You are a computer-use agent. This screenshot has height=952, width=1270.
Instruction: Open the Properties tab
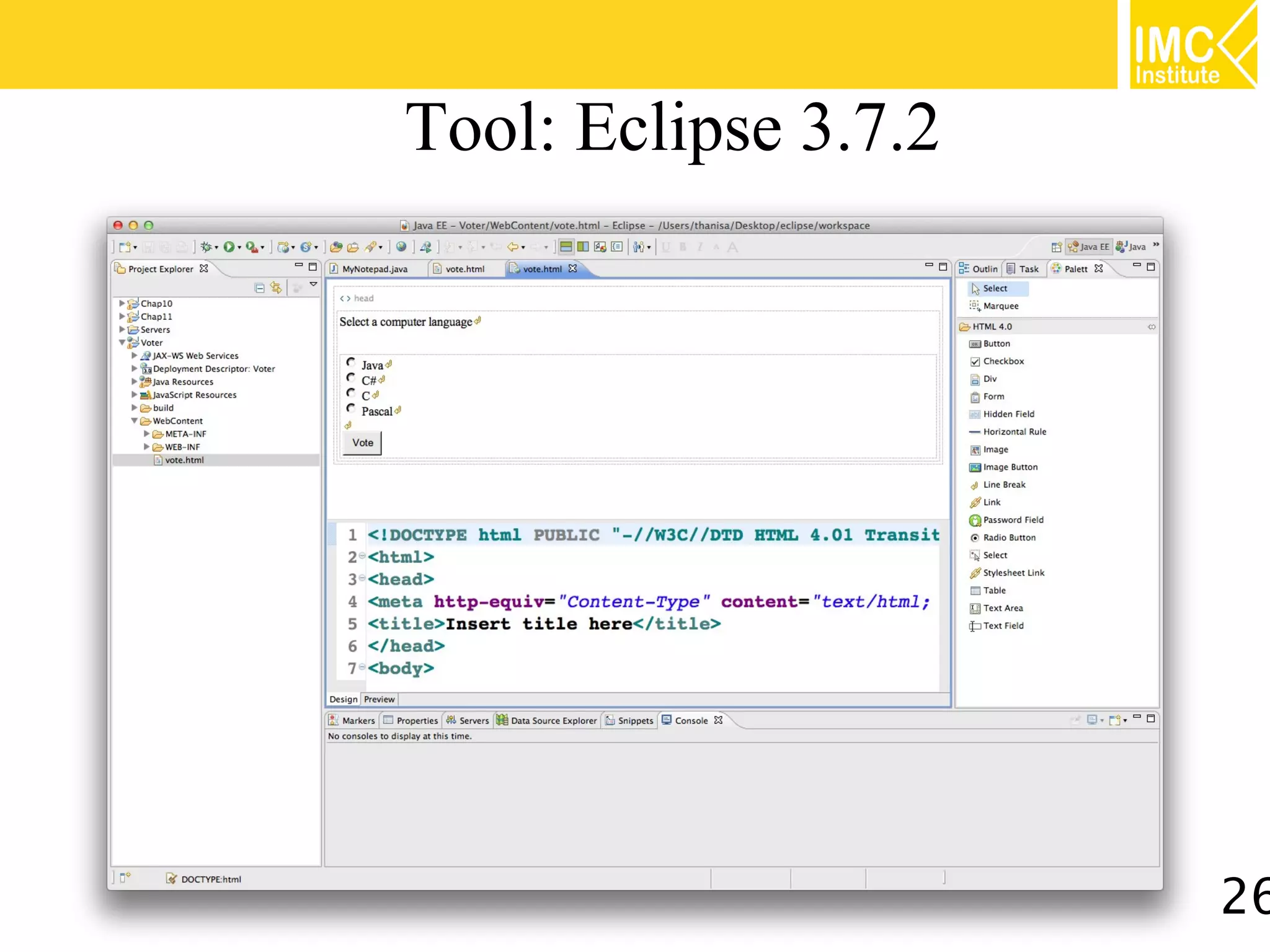[x=411, y=720]
